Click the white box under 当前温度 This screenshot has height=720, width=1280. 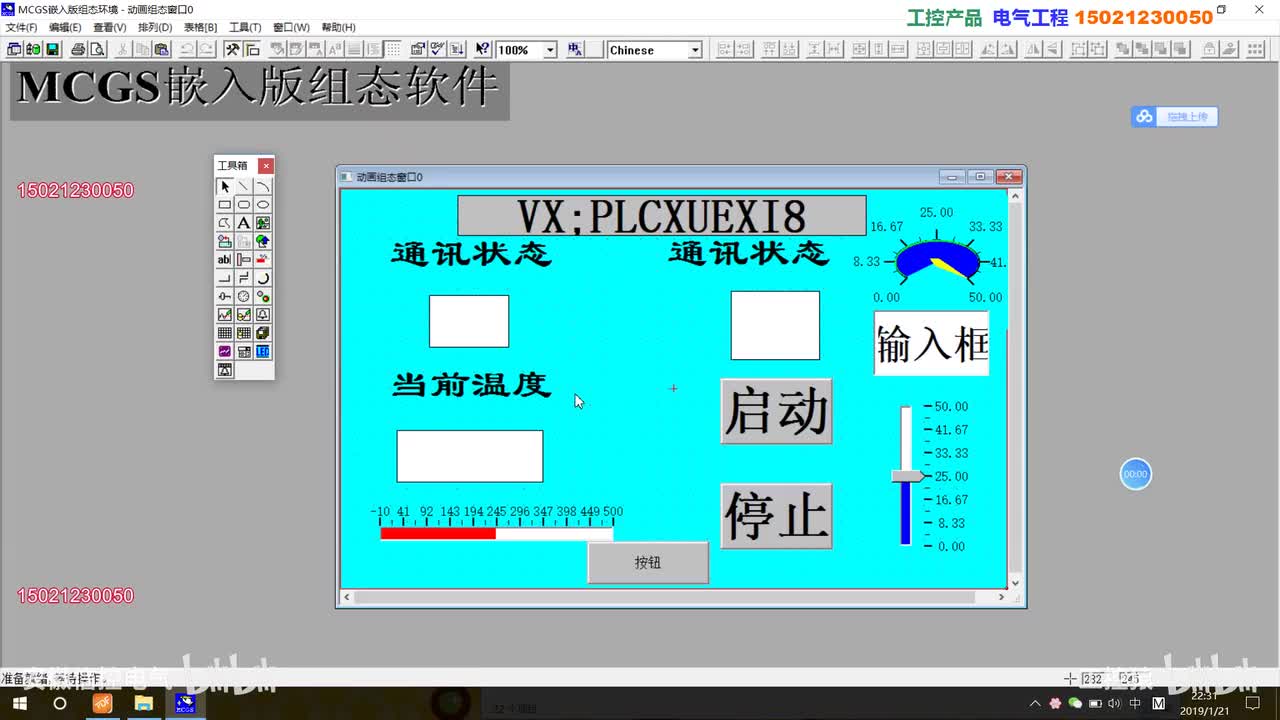pyautogui.click(x=470, y=456)
